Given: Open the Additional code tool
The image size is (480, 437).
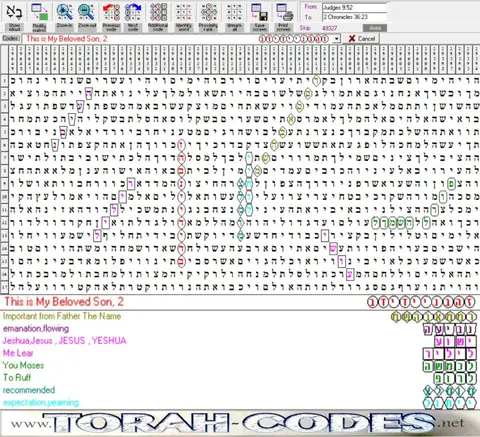Looking at the screenshot, I should [x=158, y=17].
